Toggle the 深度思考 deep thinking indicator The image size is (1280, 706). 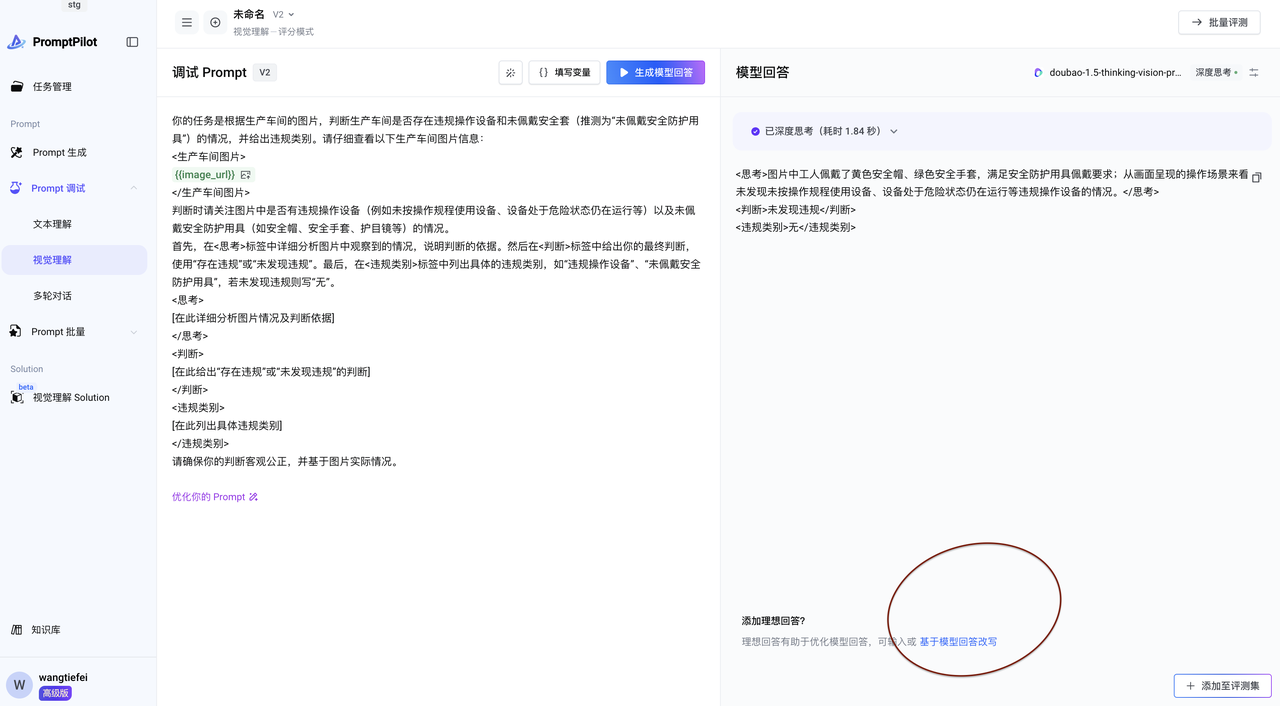[1216, 73]
